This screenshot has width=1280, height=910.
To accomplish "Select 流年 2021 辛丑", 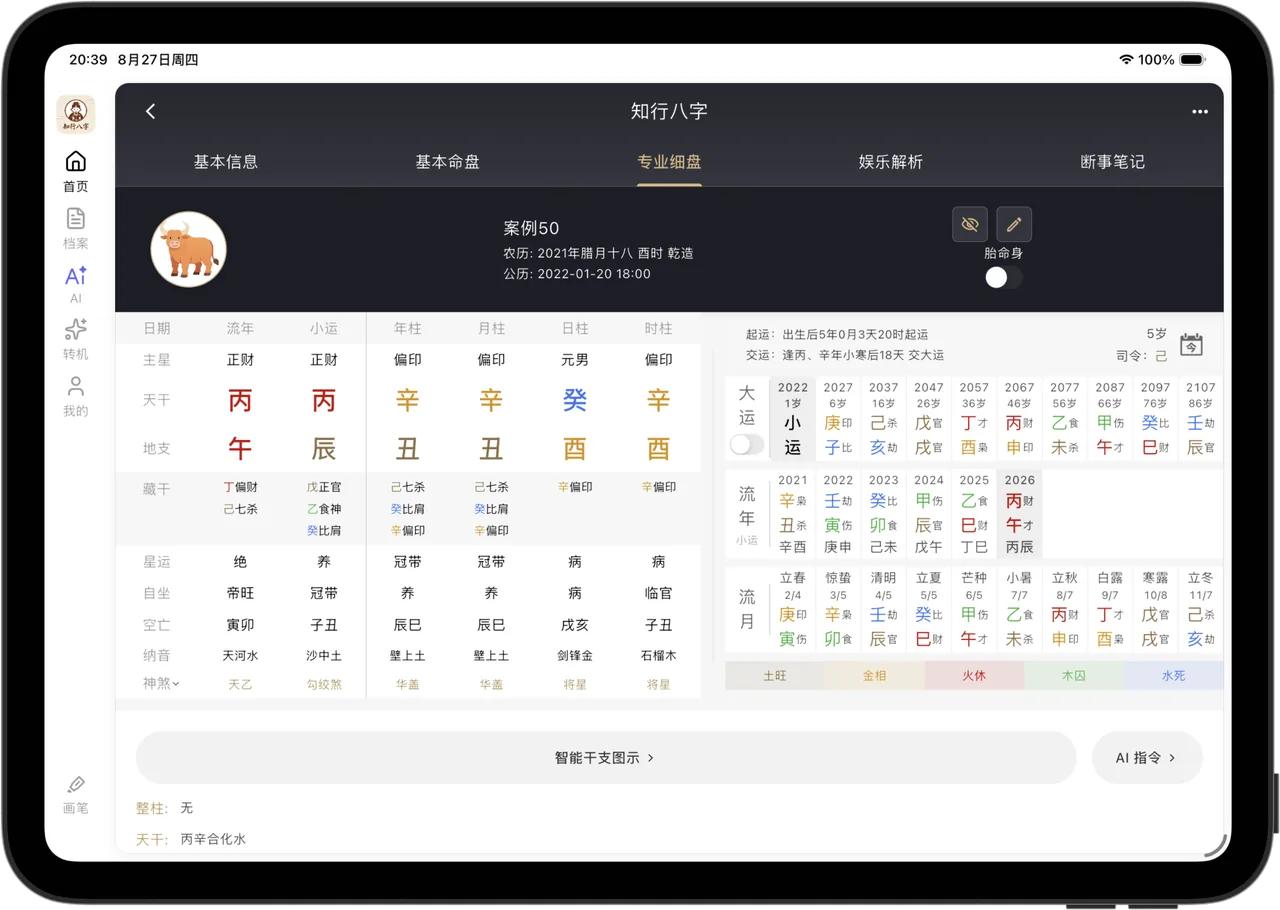I will (793, 514).
